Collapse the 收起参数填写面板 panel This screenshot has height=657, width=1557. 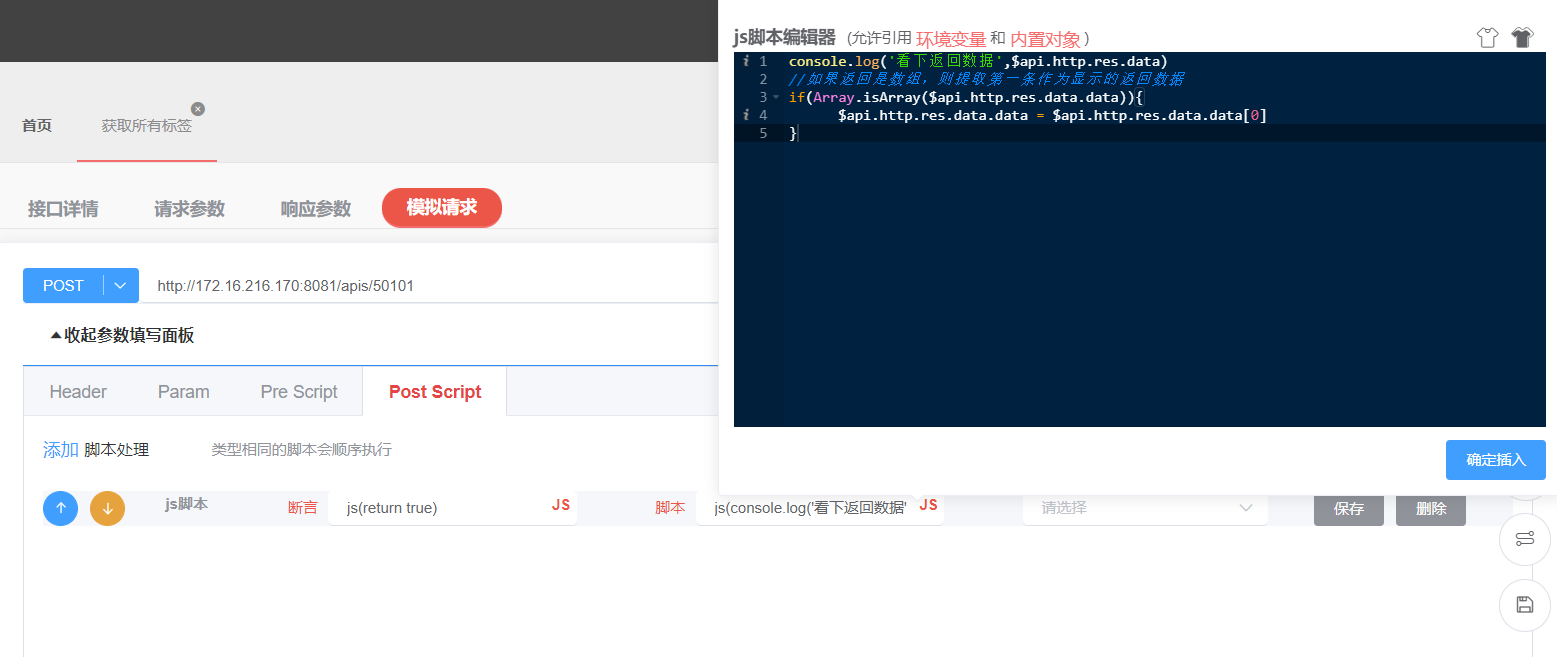122,336
